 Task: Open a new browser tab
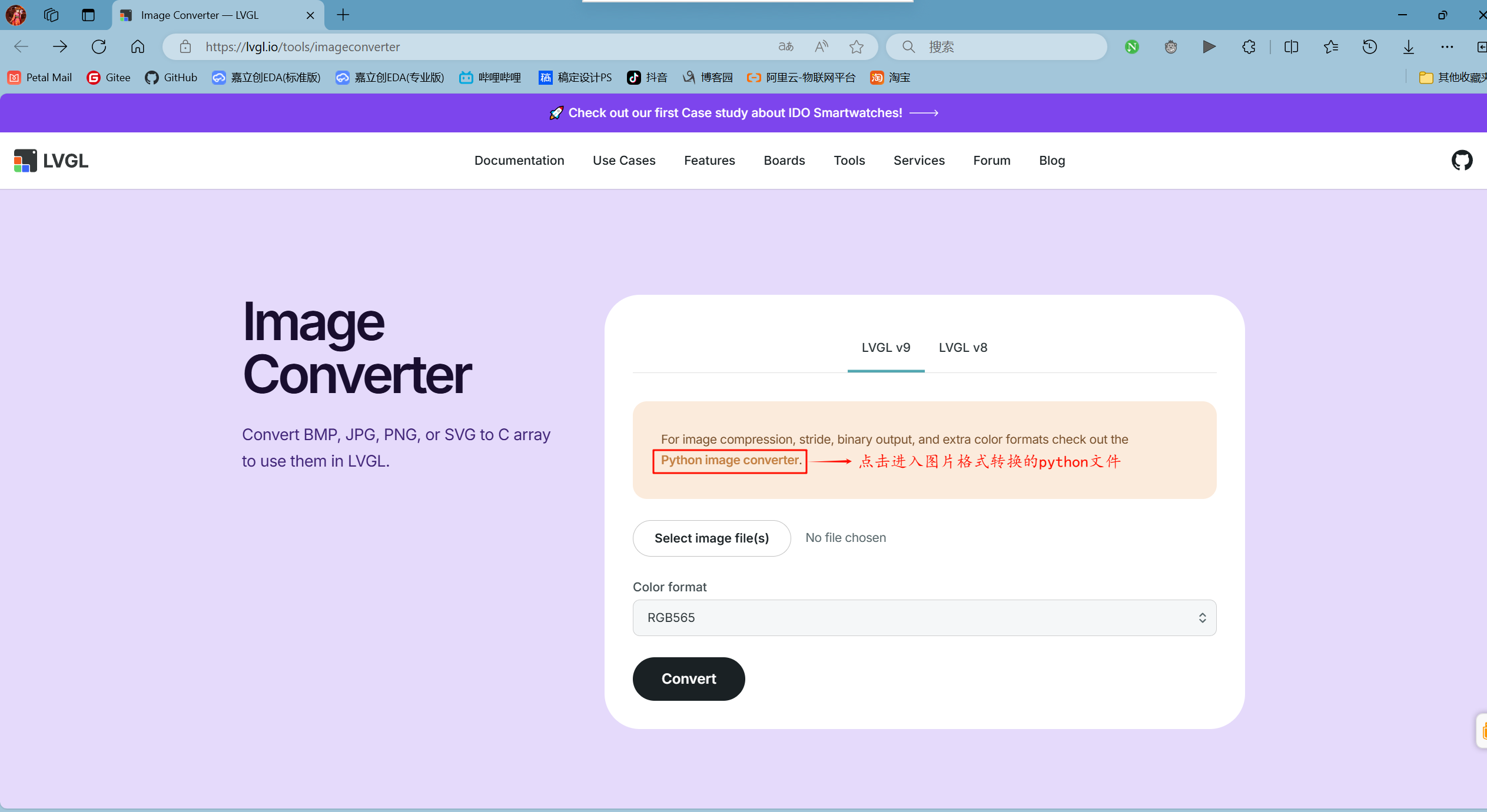tap(343, 15)
